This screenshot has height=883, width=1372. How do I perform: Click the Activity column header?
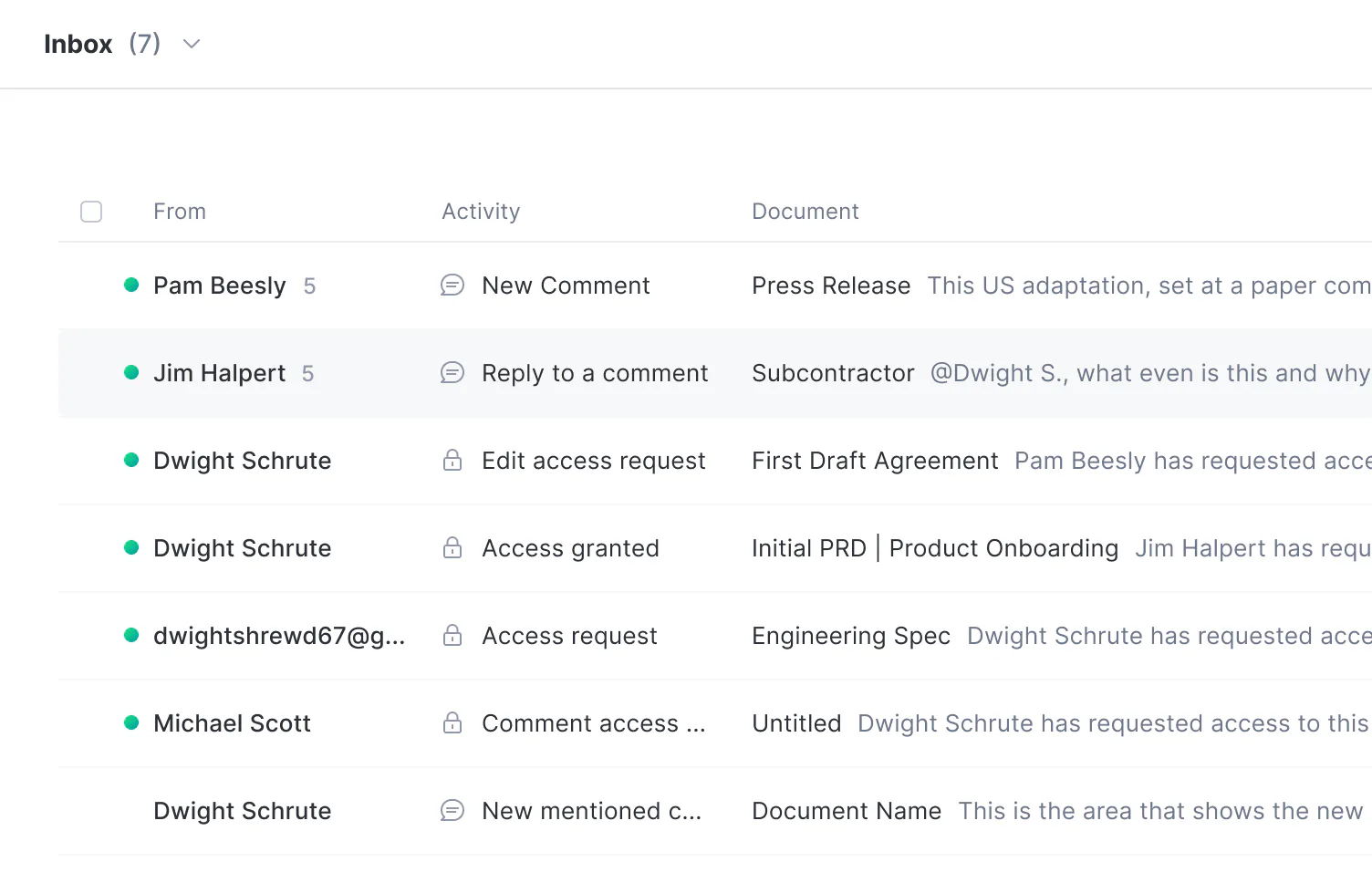pos(481,212)
